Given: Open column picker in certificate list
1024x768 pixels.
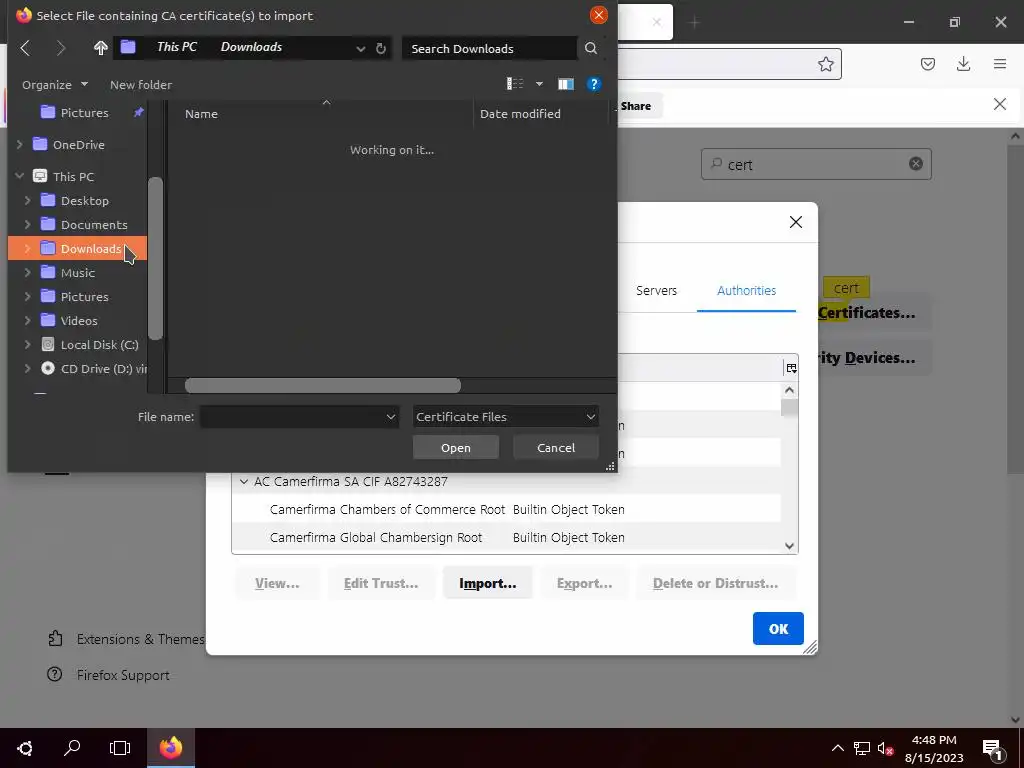Looking at the screenshot, I should 791,368.
